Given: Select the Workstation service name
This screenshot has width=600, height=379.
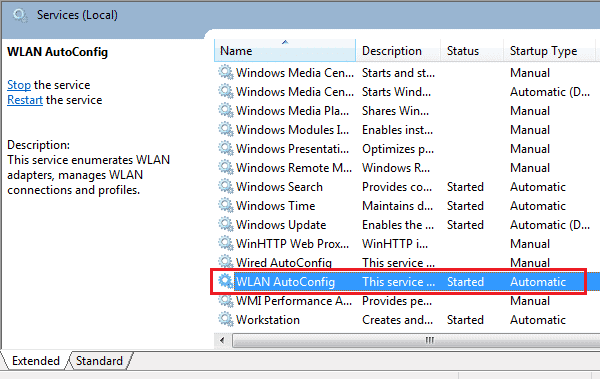Looking at the screenshot, I should click(268, 319).
